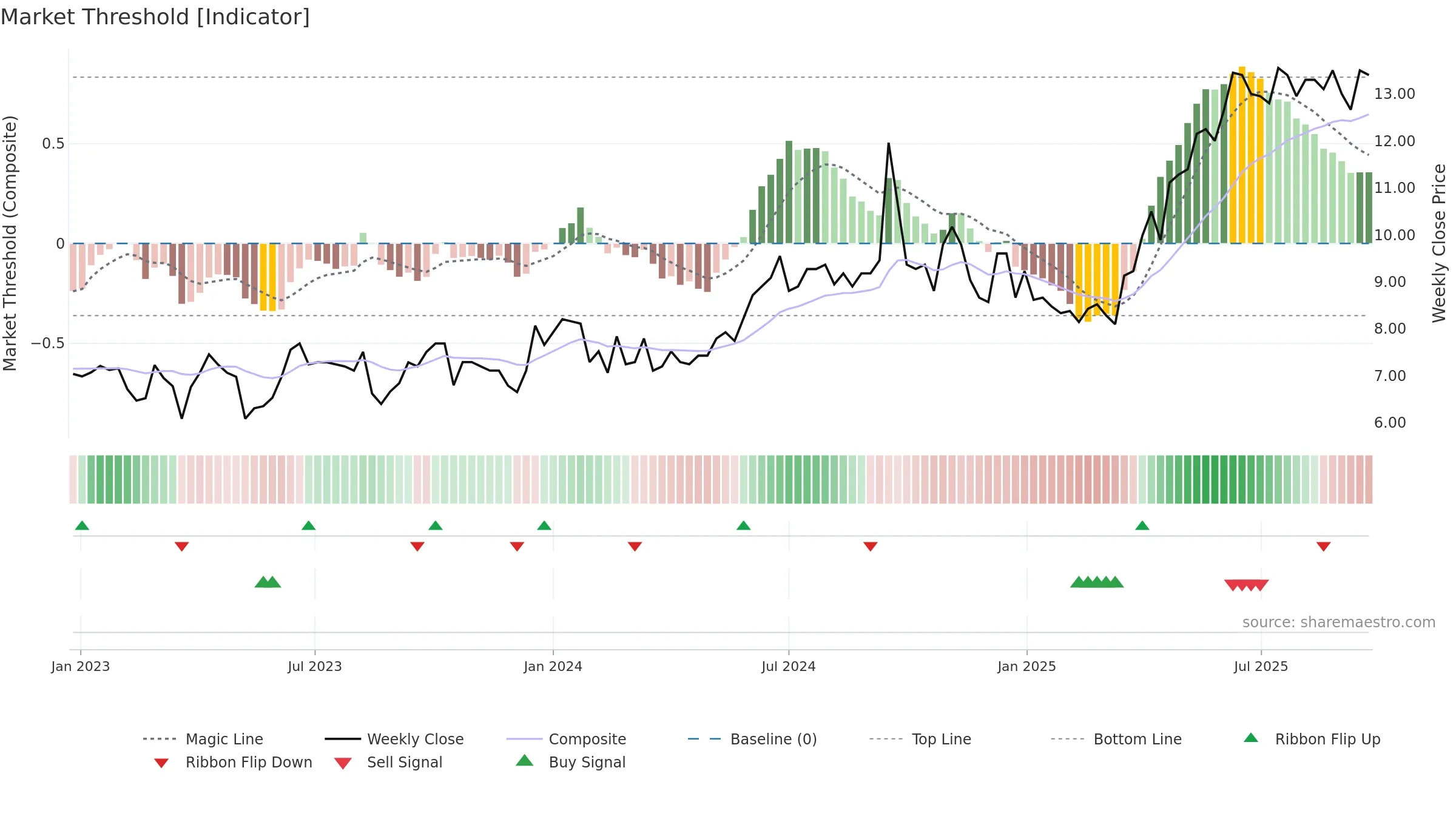This screenshot has width=1456, height=819.
Task: Click the 7.00 price axis label
Action: [1390, 376]
